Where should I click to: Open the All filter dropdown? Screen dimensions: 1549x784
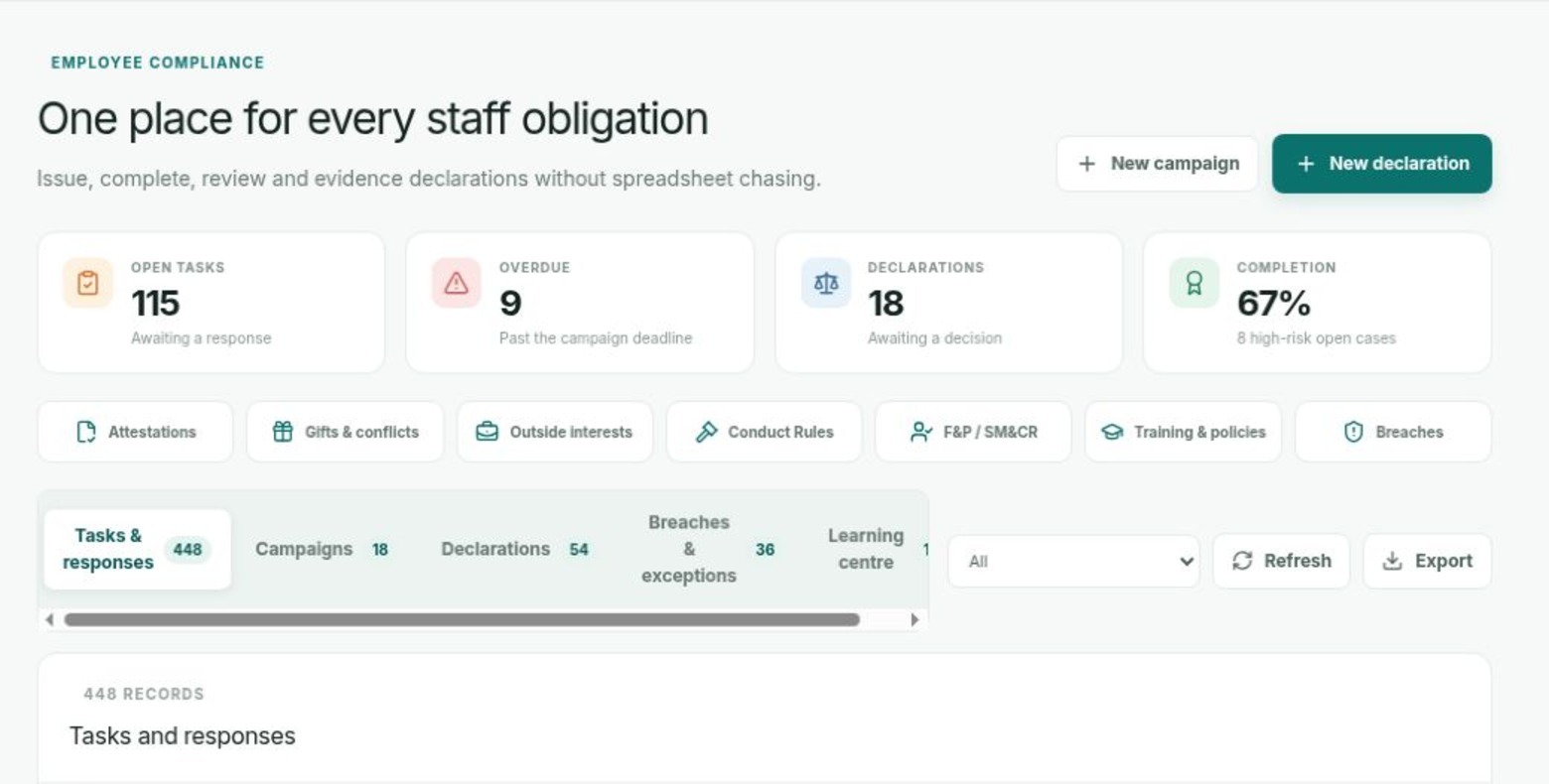(1073, 561)
